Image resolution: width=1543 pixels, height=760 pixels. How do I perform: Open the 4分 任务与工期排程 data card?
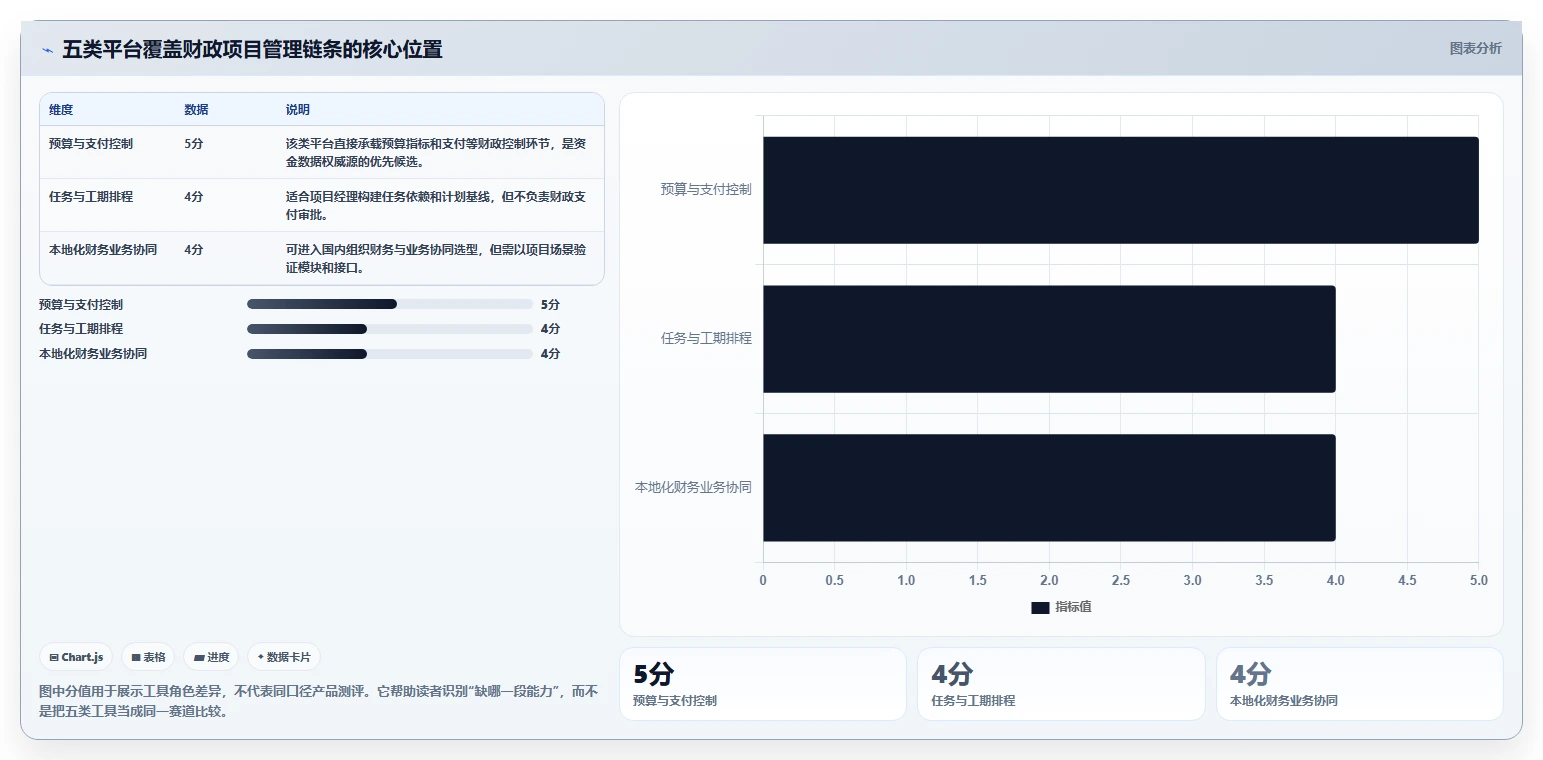(1061, 684)
